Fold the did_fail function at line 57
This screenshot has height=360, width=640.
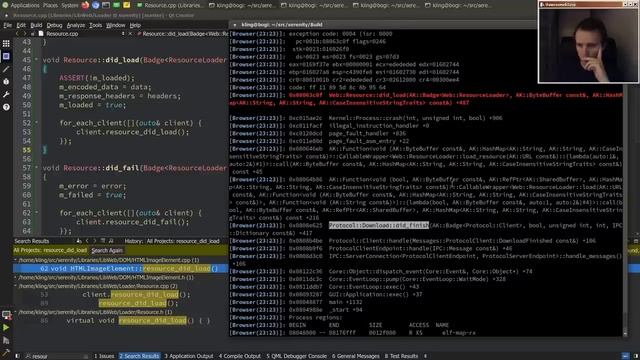[x=37, y=167]
